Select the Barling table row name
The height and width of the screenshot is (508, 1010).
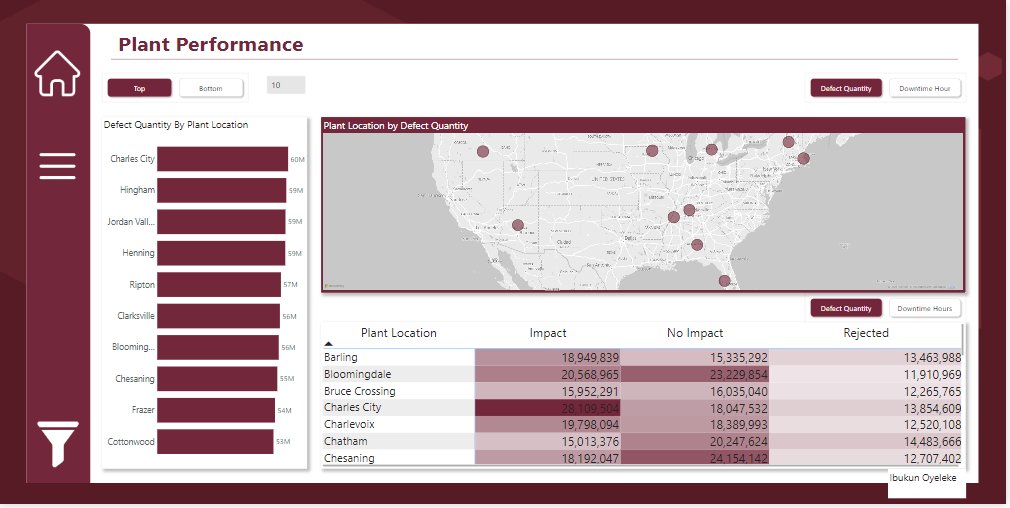click(x=341, y=357)
